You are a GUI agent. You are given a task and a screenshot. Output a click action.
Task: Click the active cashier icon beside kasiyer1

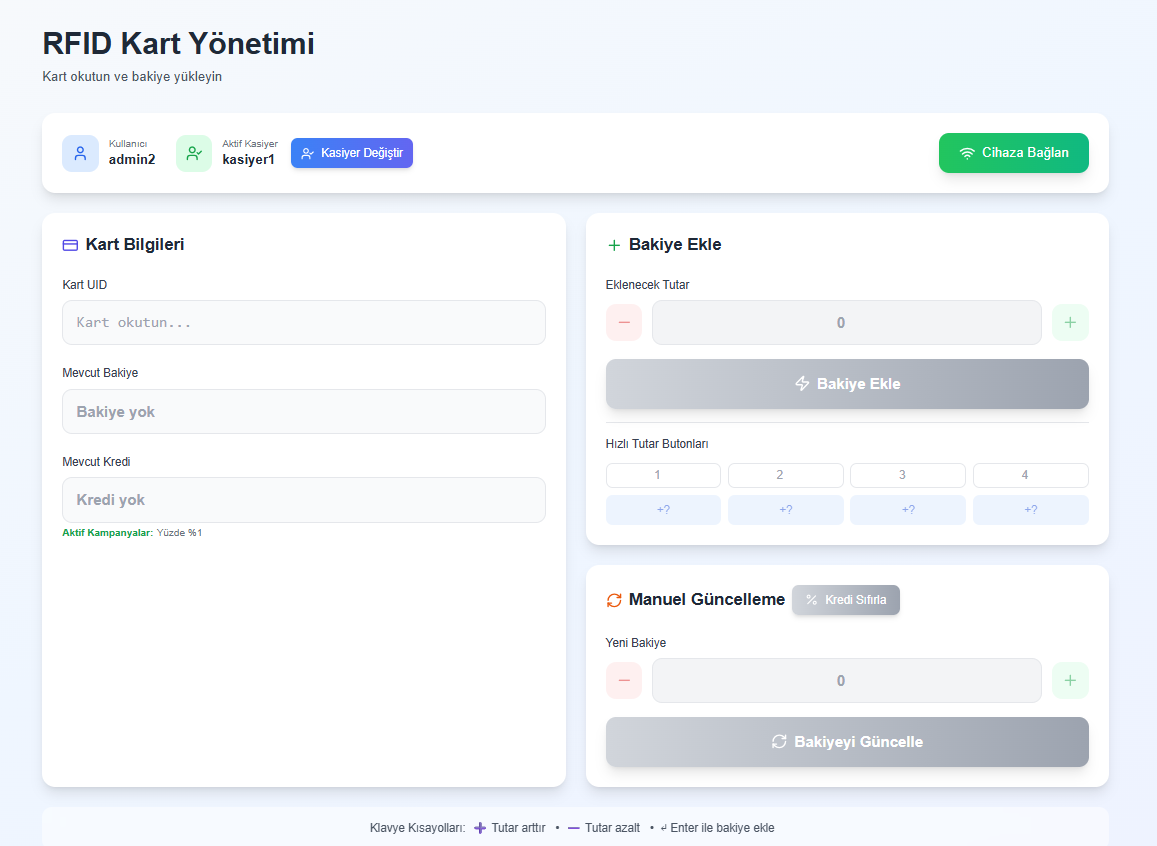point(194,153)
